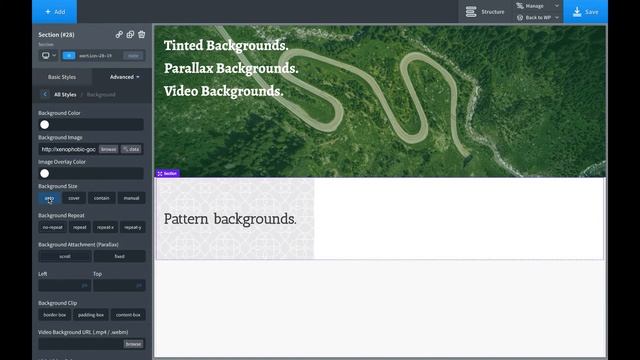This screenshot has width=640, height=360.
Task: Select the 'Video Backgrounds.' heading
Action: tap(223, 91)
